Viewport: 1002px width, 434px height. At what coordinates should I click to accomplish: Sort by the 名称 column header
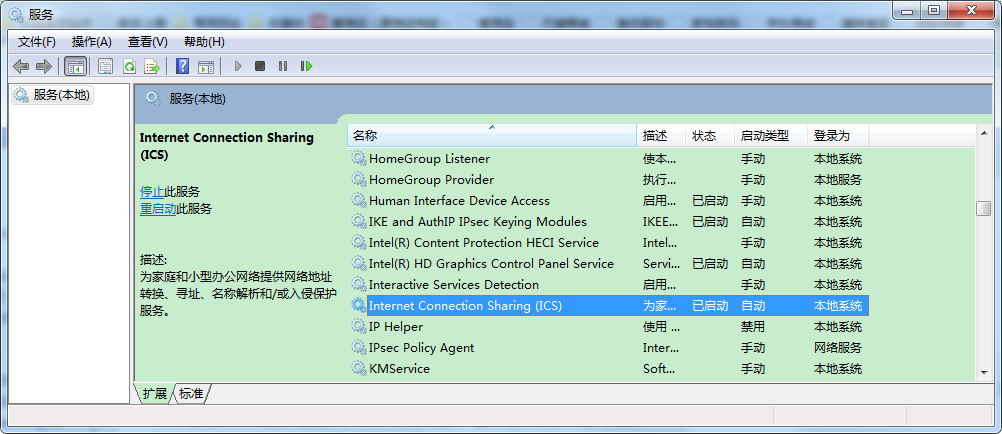coord(492,136)
